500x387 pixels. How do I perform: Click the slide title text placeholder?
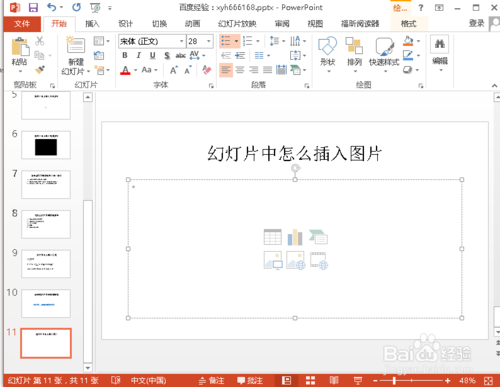tap(295, 153)
